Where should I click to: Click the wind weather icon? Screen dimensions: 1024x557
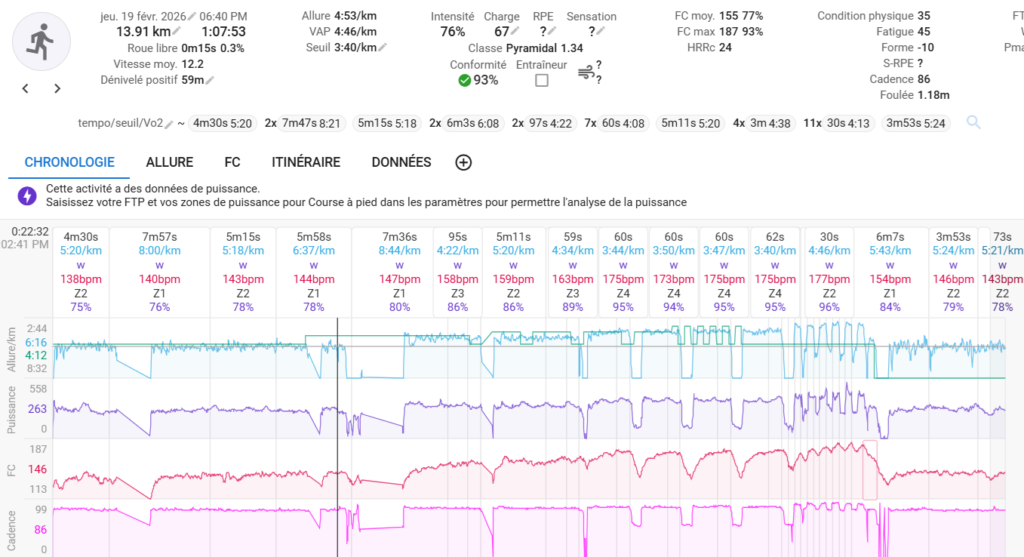pyautogui.click(x=585, y=71)
